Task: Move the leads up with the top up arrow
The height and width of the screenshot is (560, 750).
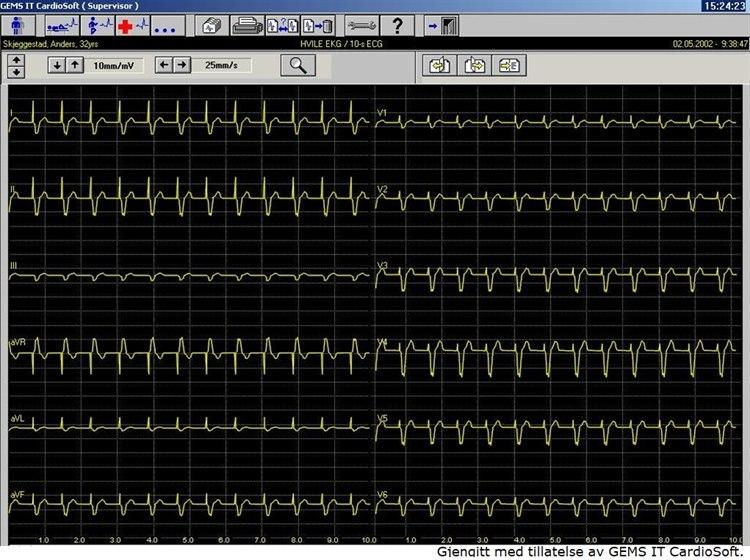Action: (x=16, y=60)
